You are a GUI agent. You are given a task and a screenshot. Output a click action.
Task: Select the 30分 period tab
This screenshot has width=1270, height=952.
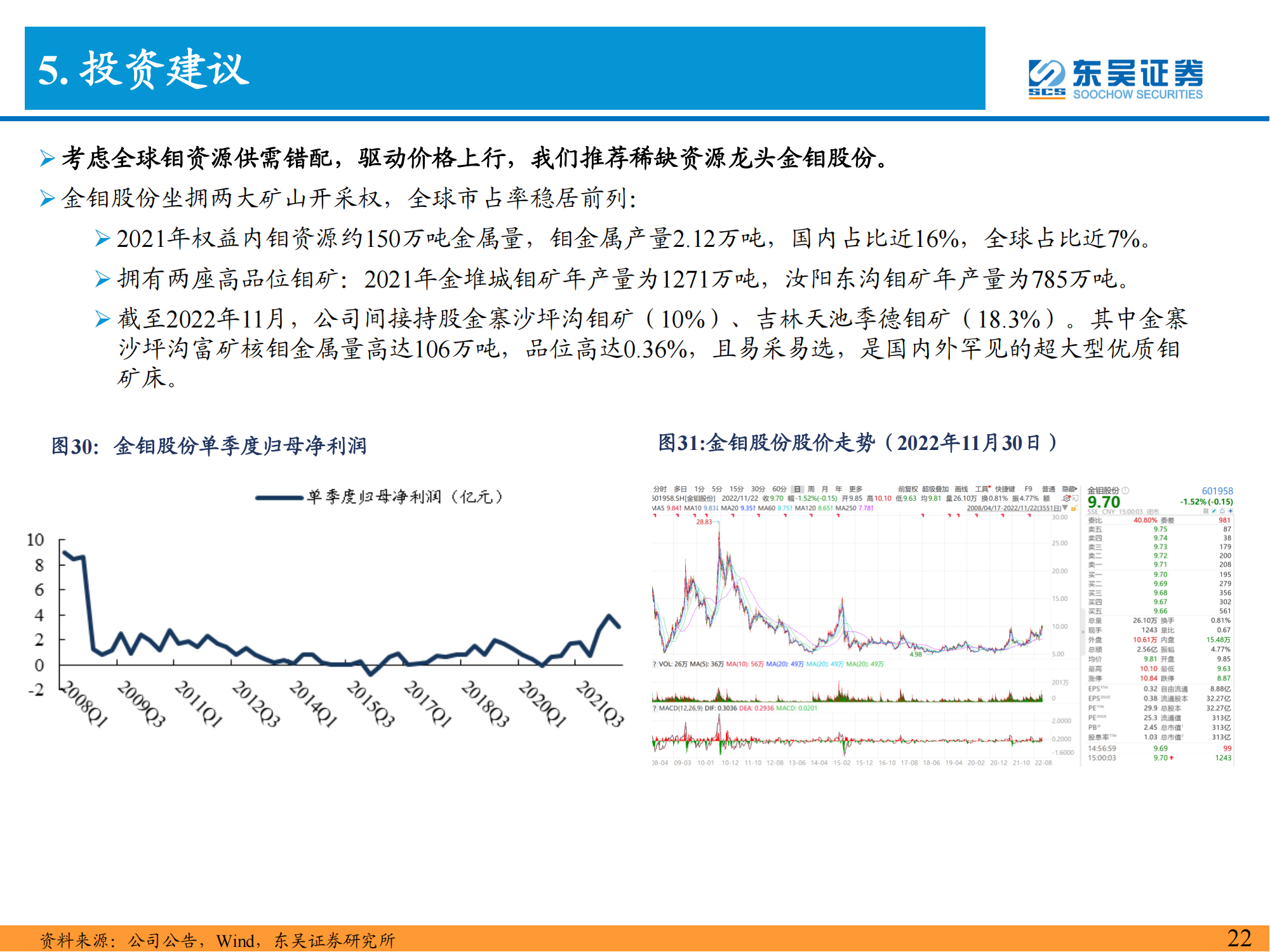click(x=758, y=489)
